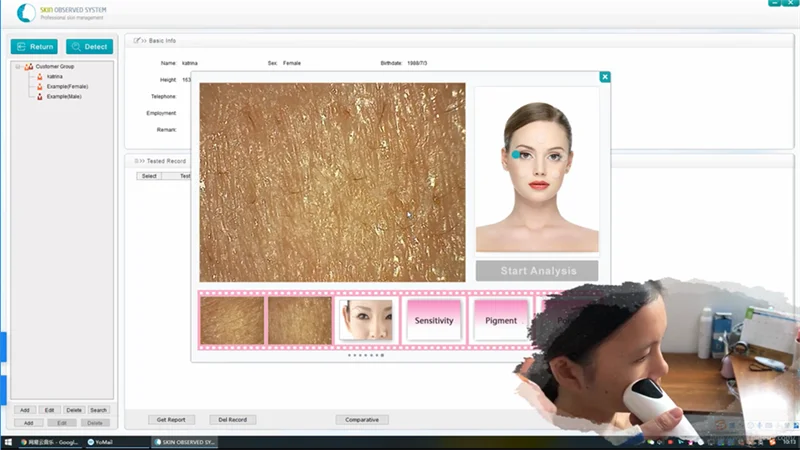Open the Windows Start menu
Viewport: 800px width, 450px height.
click(8, 441)
